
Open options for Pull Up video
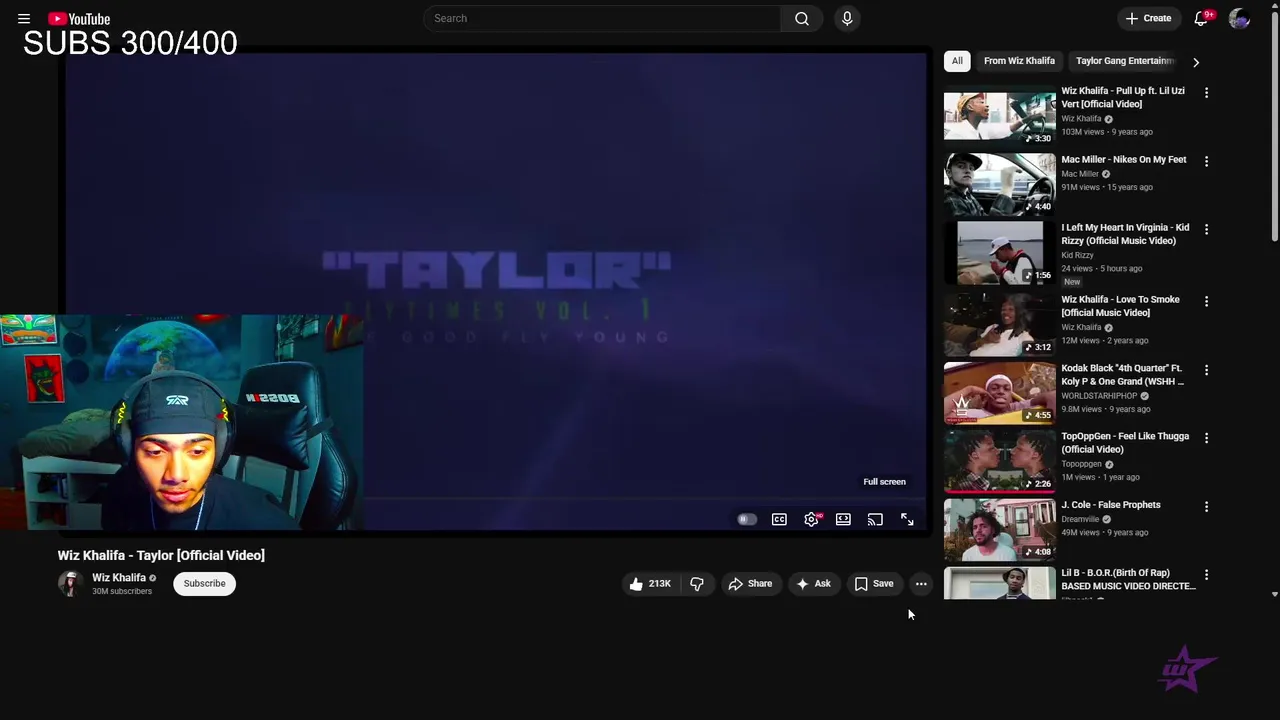click(1206, 92)
